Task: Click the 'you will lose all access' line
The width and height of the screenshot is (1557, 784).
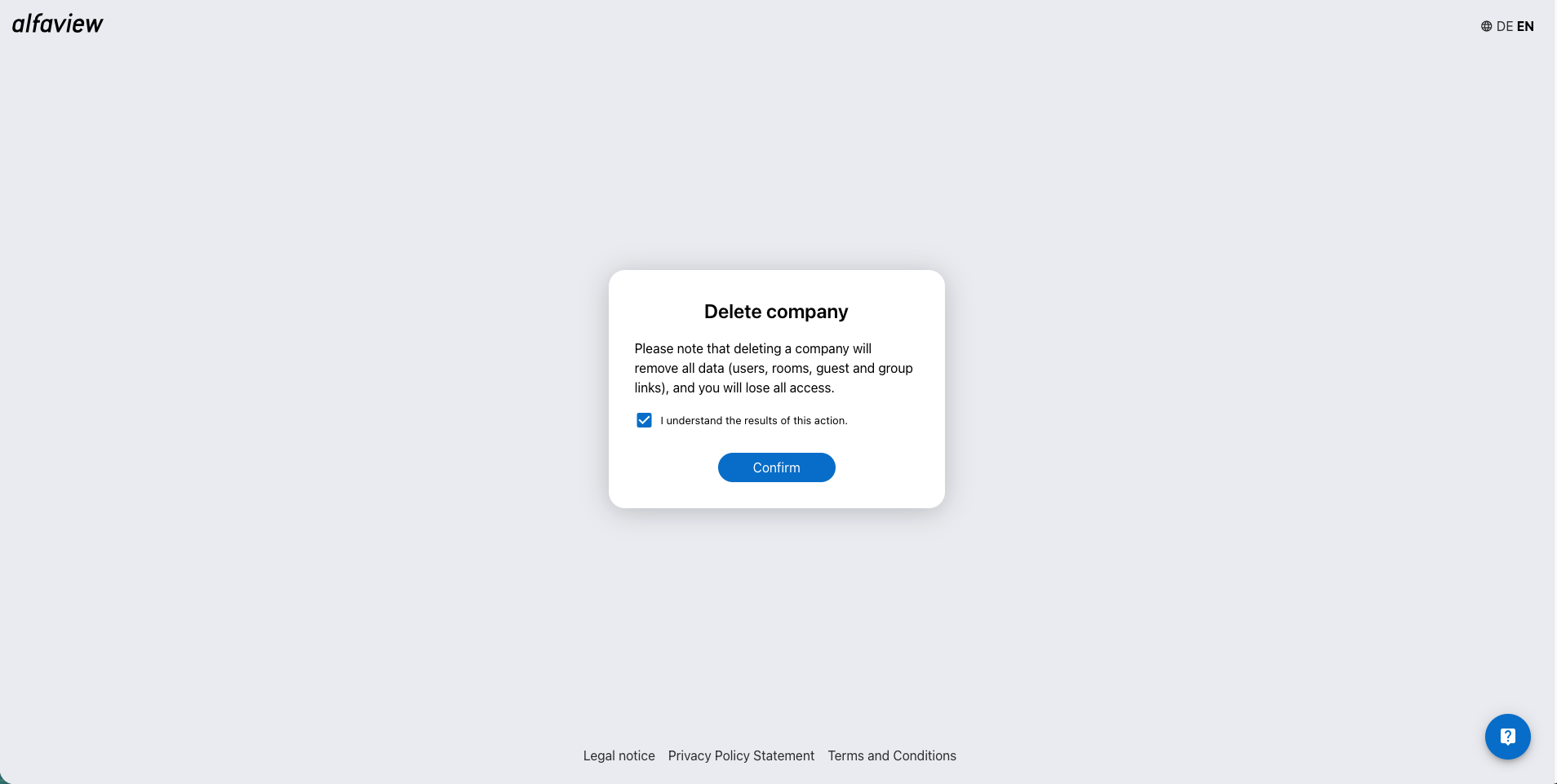Action: pos(734,388)
